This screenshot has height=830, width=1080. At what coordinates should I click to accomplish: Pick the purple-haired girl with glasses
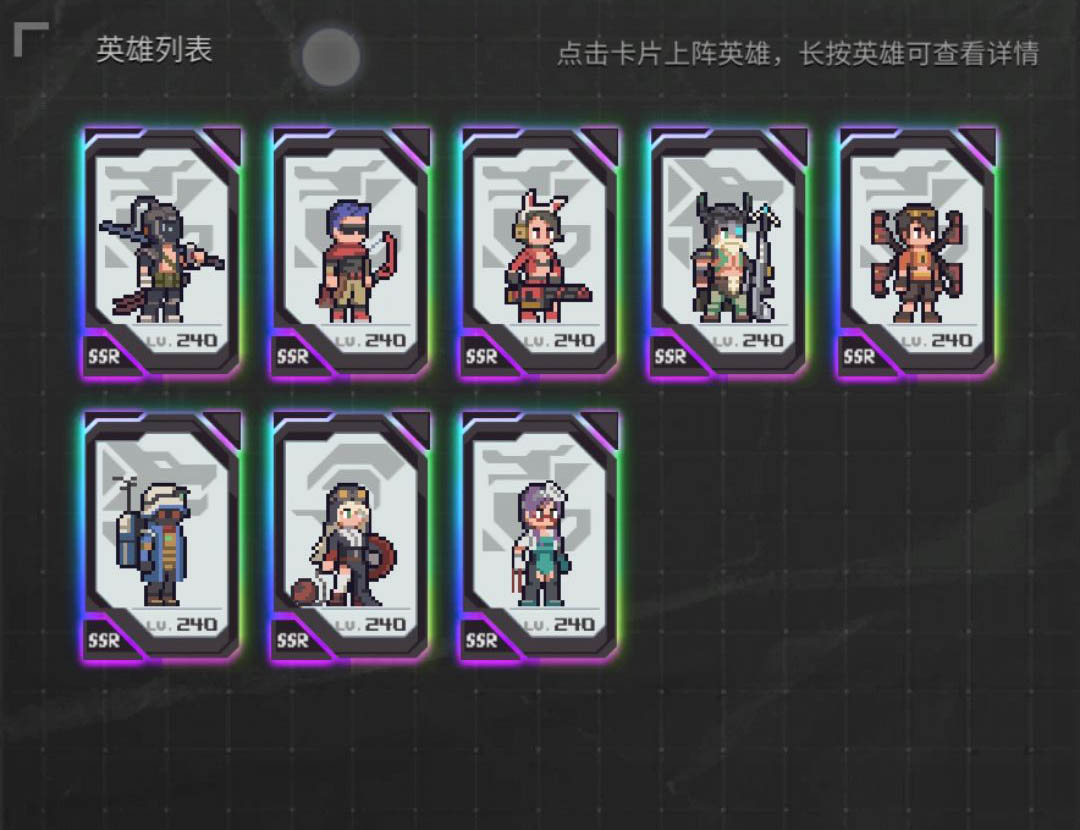[539, 537]
